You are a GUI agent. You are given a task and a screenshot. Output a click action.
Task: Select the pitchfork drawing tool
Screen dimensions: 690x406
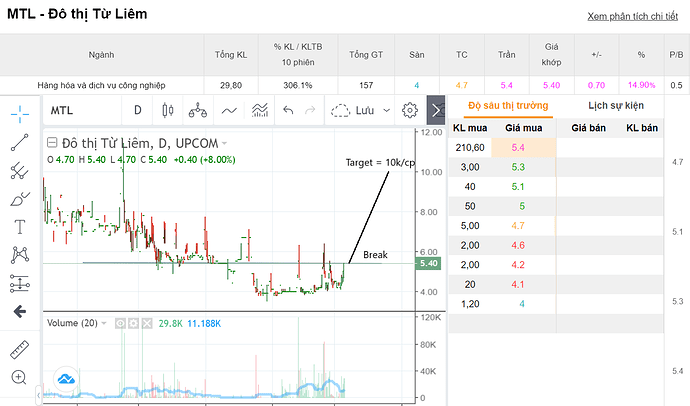[x=20, y=171]
